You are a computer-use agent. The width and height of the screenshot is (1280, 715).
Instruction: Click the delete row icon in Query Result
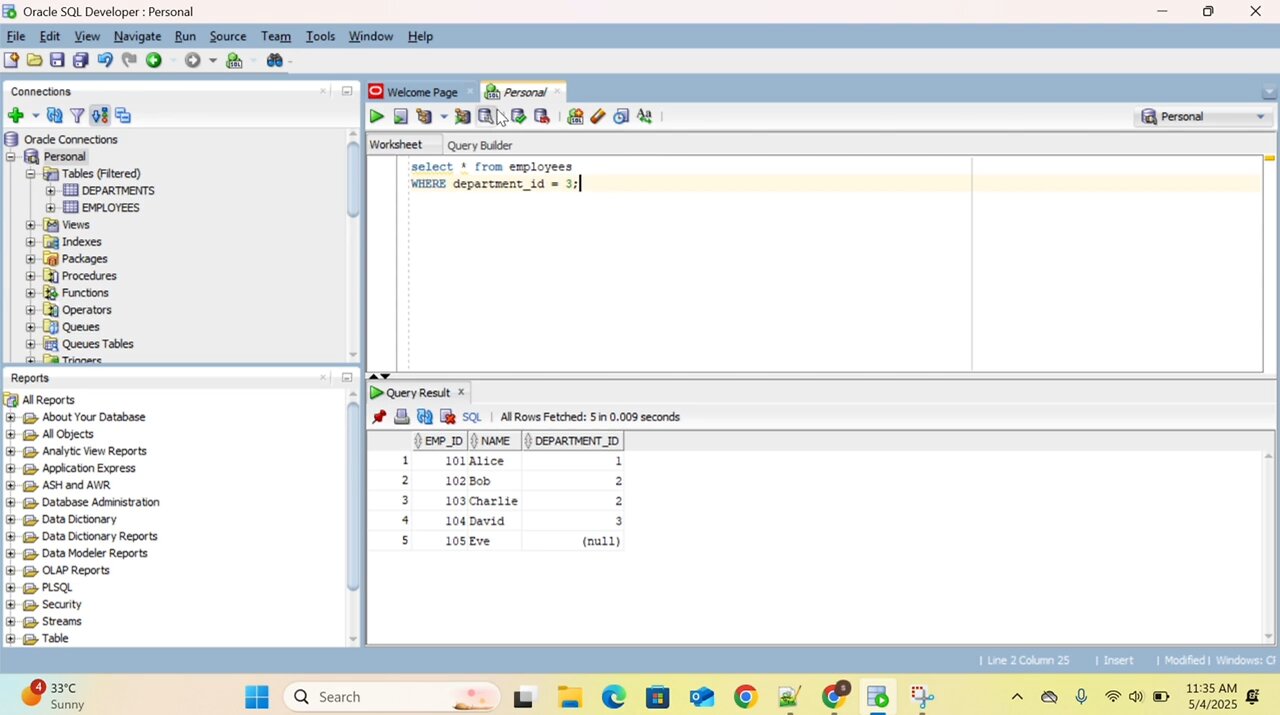pos(448,417)
